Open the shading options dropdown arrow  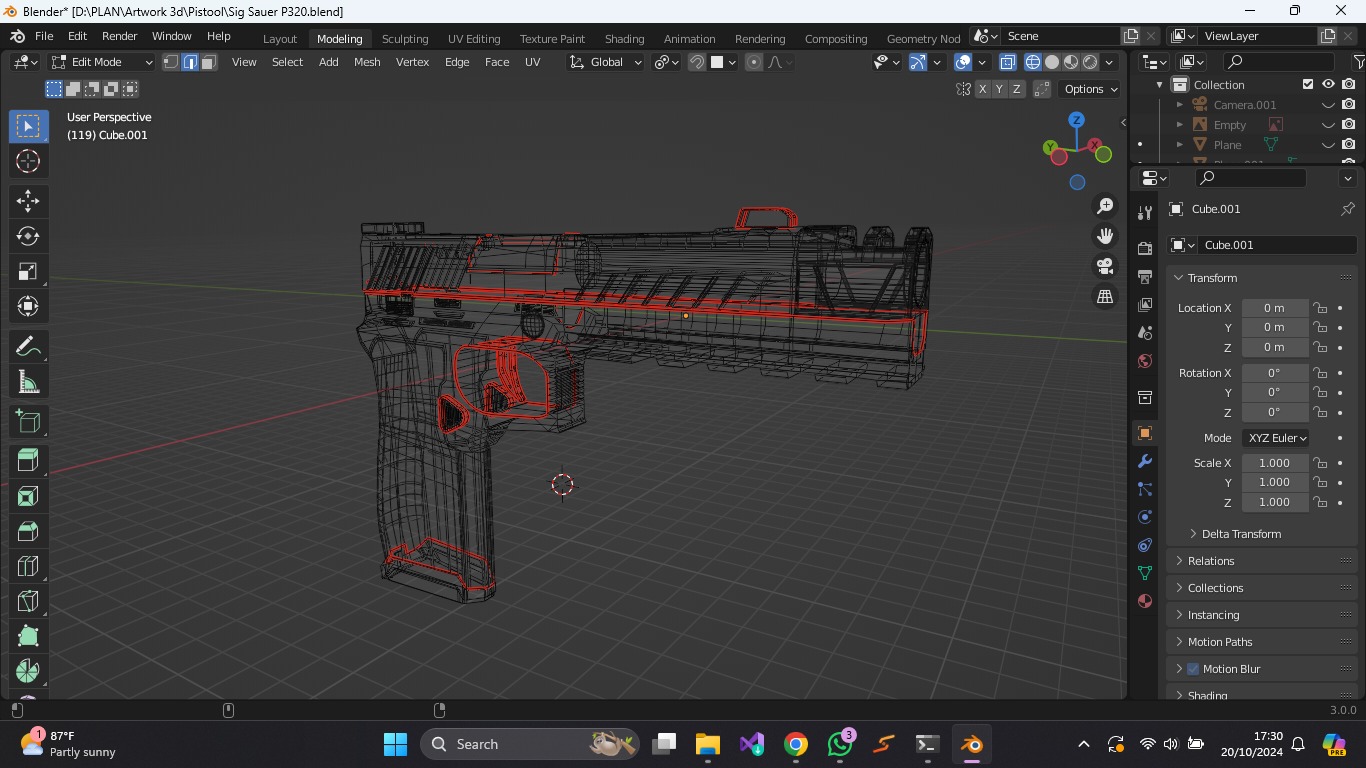[x=1109, y=62]
